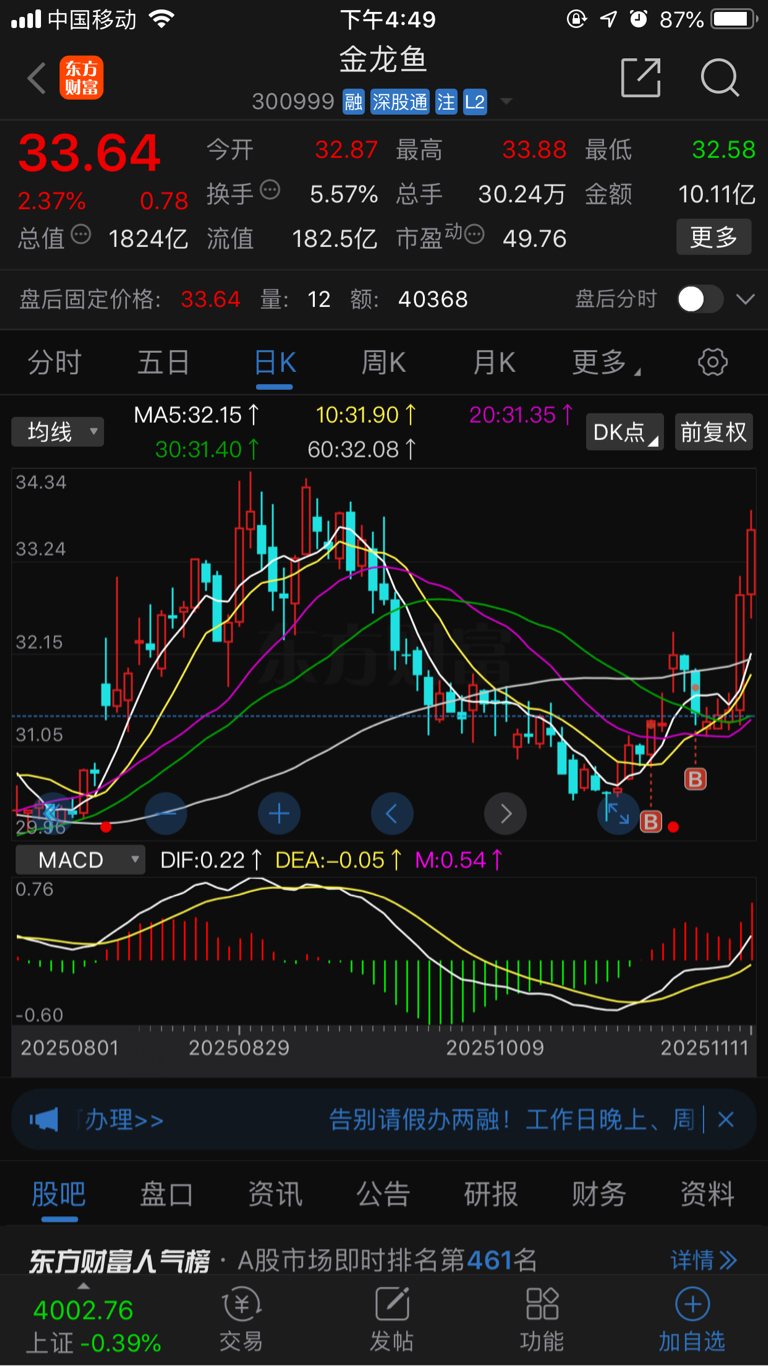The height and width of the screenshot is (1366, 768).
Task: Expand the stock code dropdown arrow
Action: pos(506,102)
